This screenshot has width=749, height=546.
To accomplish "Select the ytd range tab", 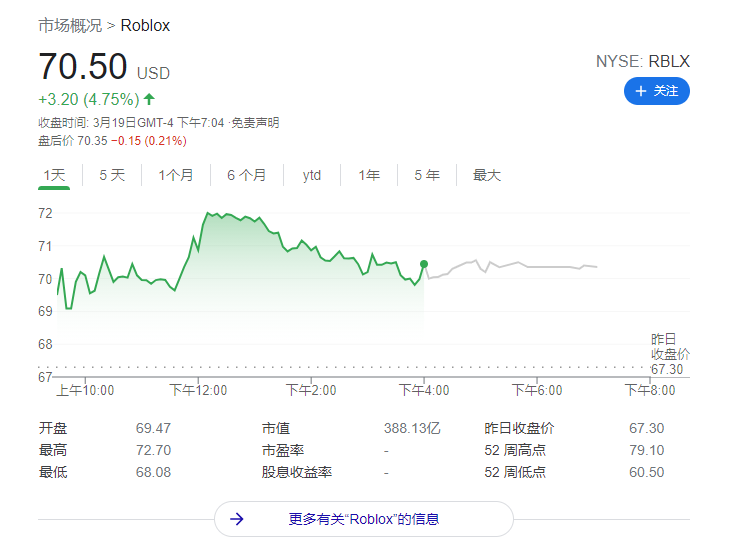I will point(312,175).
